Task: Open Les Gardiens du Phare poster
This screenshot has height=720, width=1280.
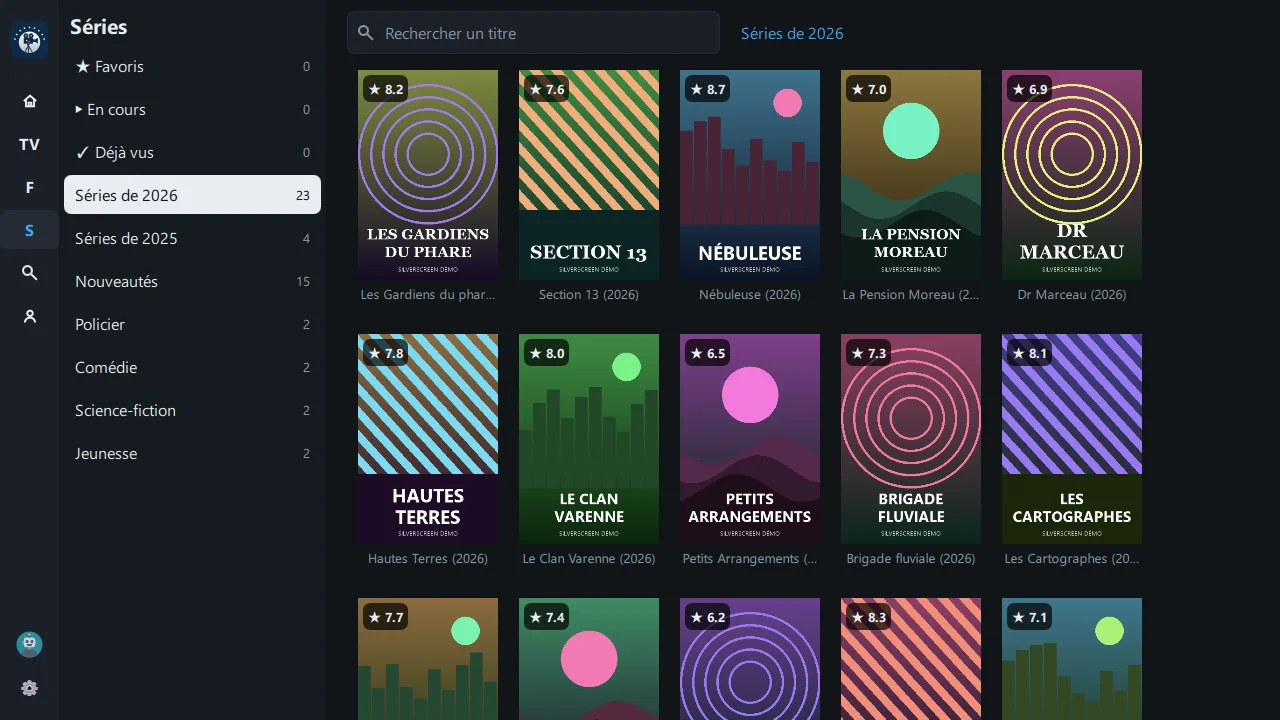Action: point(428,175)
